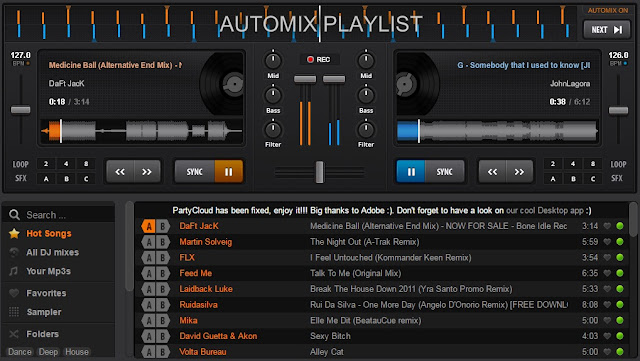The width and height of the screenshot is (640, 361).
Task: Open the Sampler section
Action: (44, 312)
